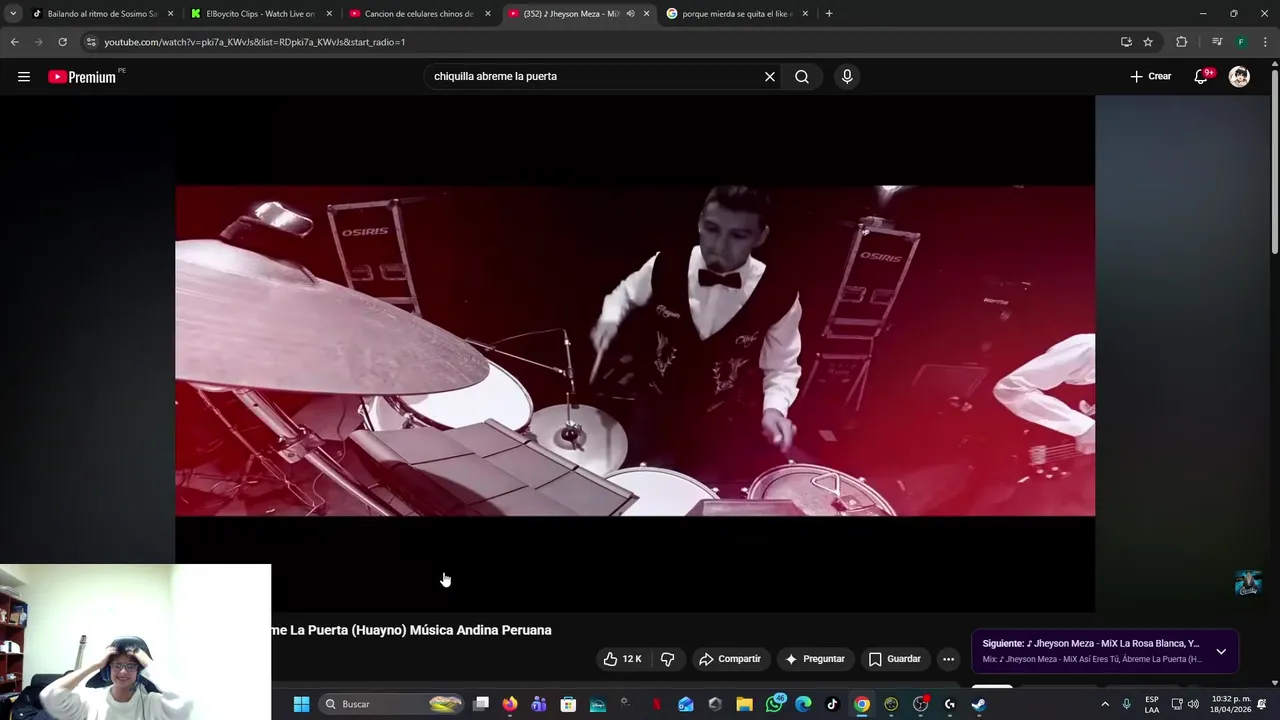Viewport: 1280px width, 720px height.
Task: Open Microsoft Teams from taskbar
Action: click(539, 704)
